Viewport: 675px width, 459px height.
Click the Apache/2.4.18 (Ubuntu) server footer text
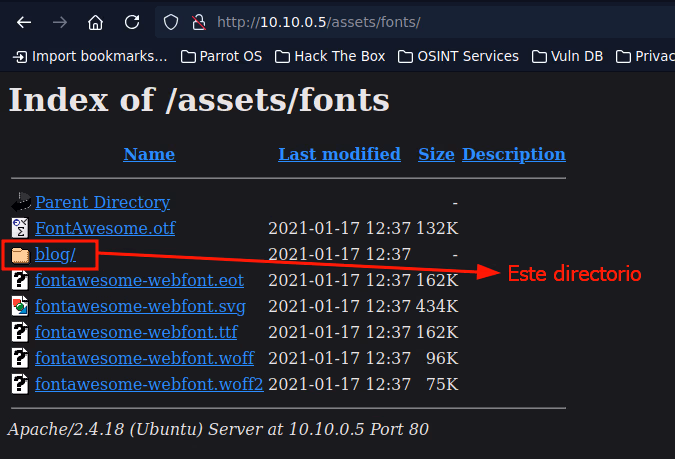218,429
